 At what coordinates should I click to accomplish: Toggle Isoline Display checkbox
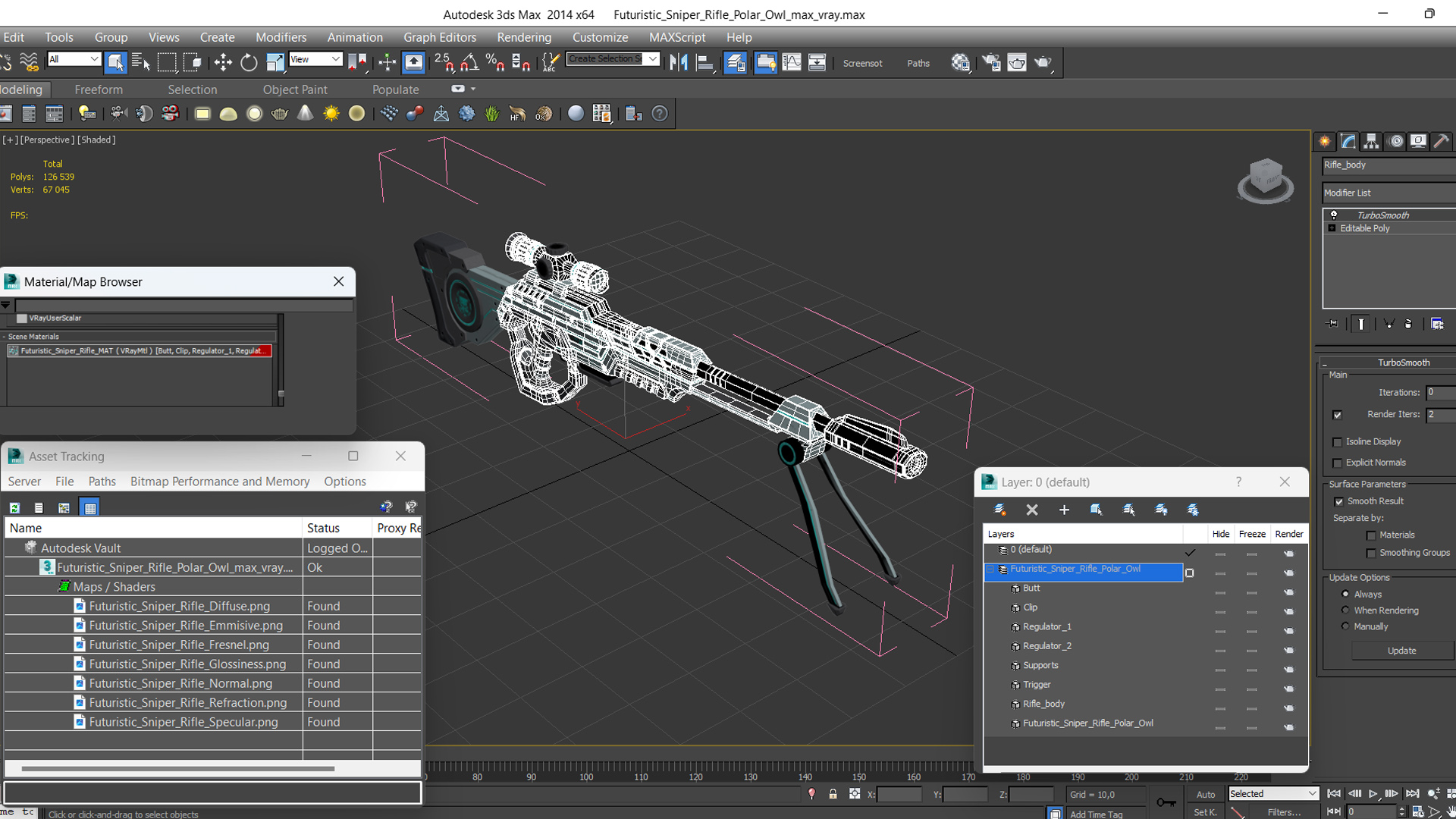[1338, 442]
